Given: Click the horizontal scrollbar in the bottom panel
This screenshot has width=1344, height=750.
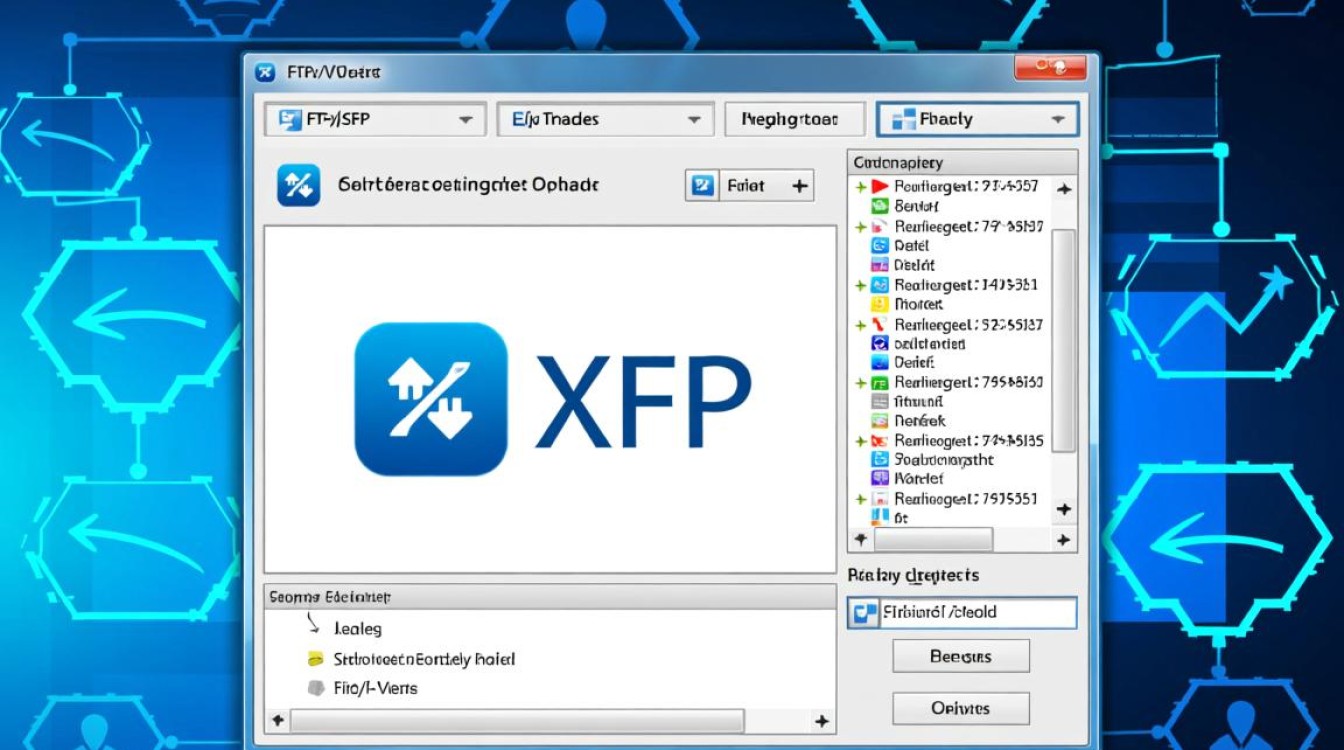Looking at the screenshot, I should 516,721.
